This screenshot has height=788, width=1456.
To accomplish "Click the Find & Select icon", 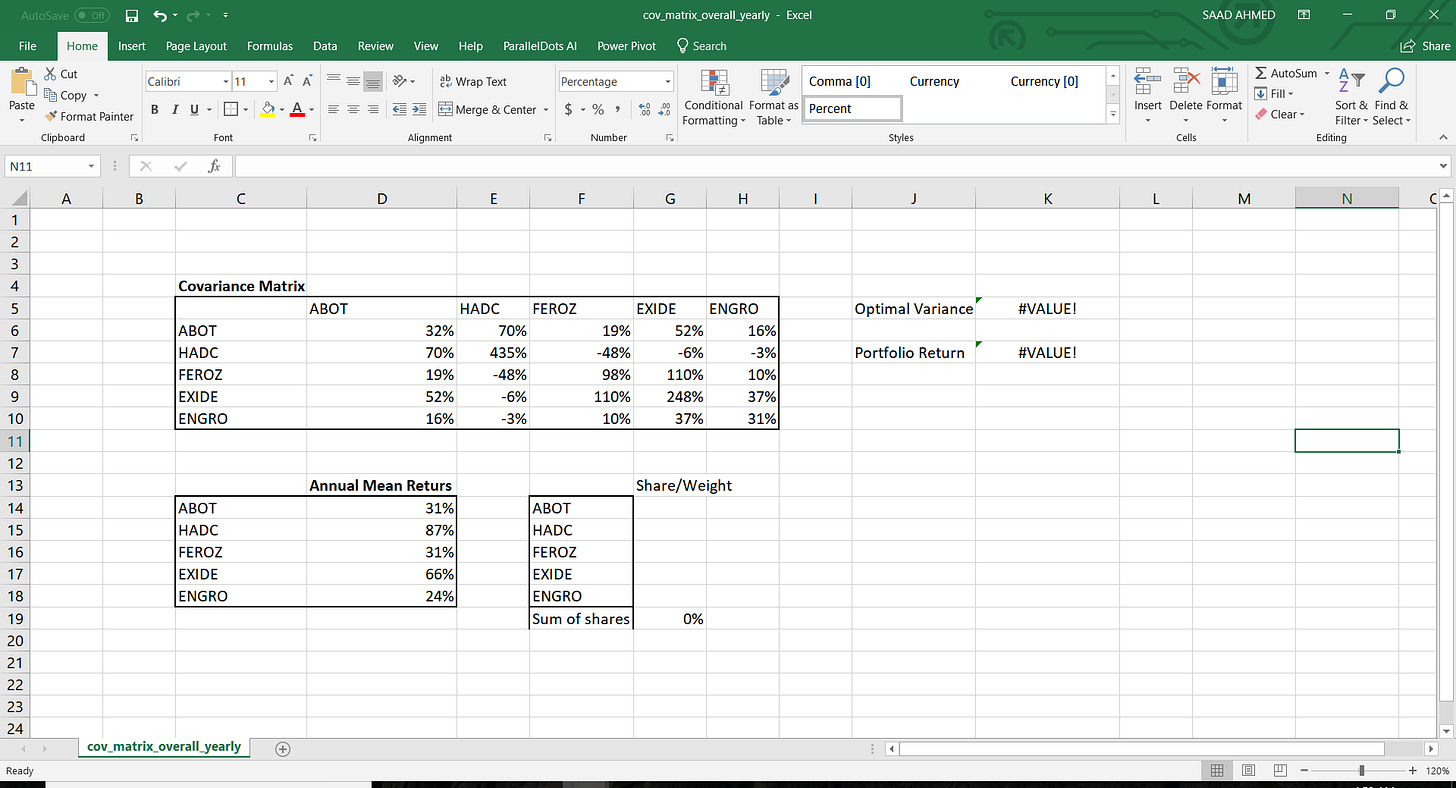I will click(1391, 97).
